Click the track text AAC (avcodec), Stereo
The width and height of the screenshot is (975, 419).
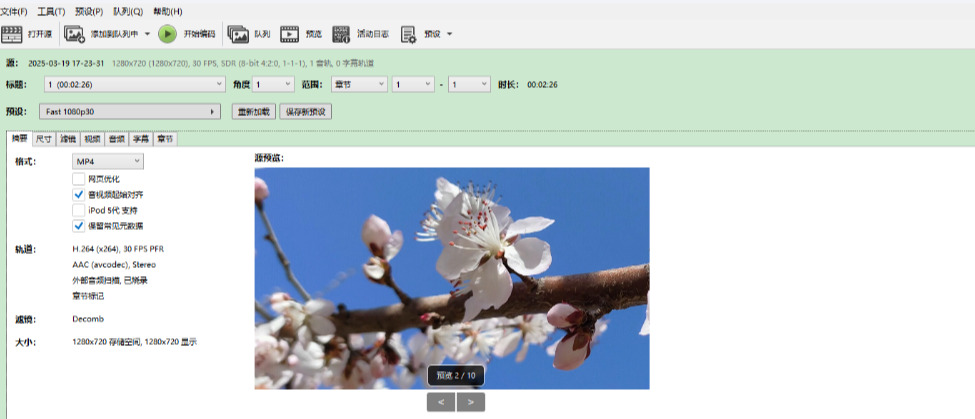coord(114,265)
